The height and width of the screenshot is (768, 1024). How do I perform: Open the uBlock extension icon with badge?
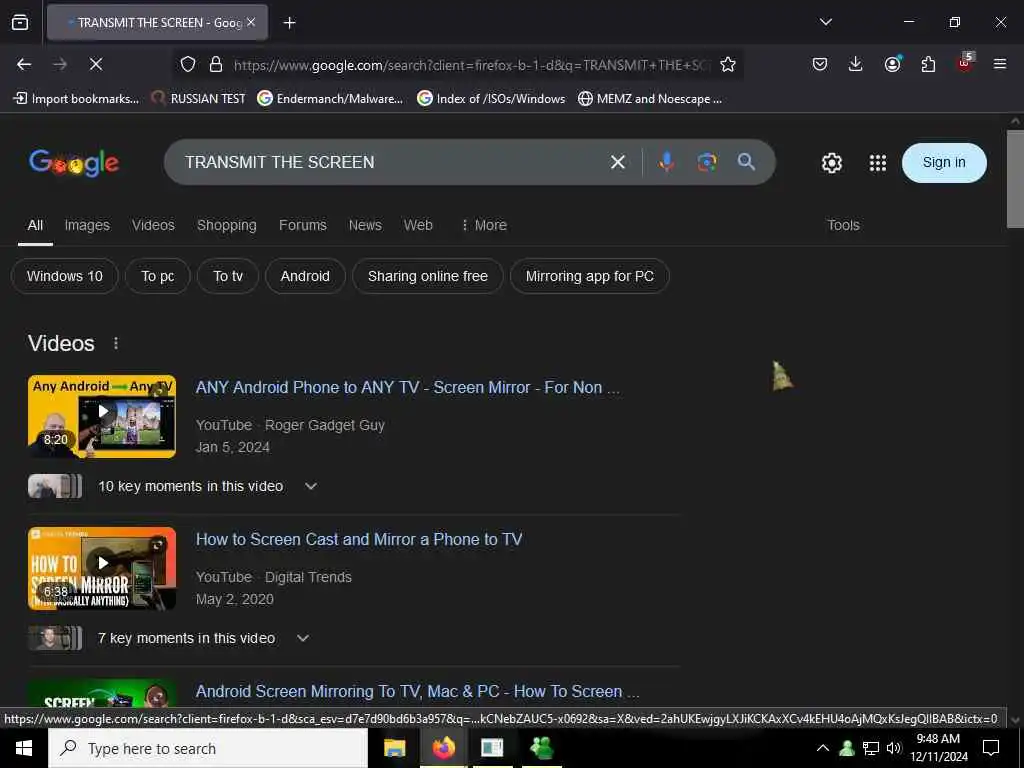(x=965, y=63)
